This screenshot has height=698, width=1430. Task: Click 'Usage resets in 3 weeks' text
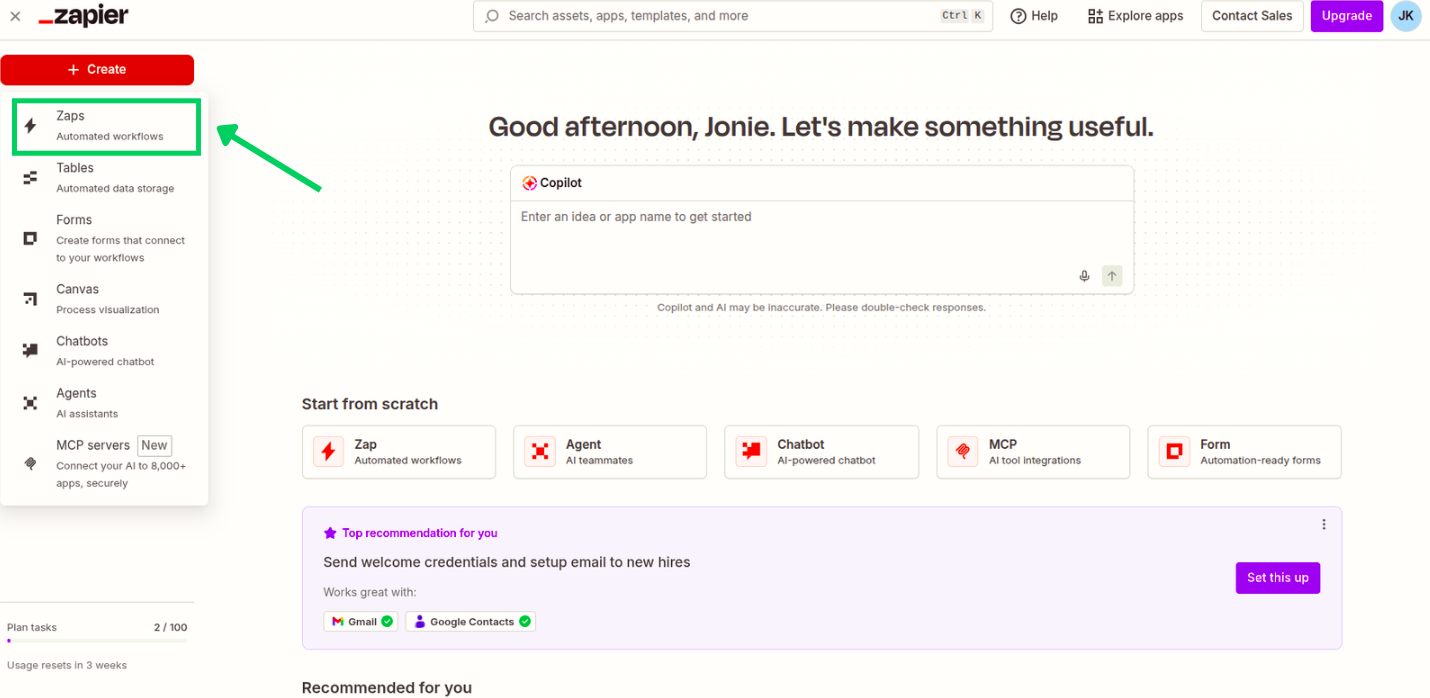pyautogui.click(x=67, y=665)
